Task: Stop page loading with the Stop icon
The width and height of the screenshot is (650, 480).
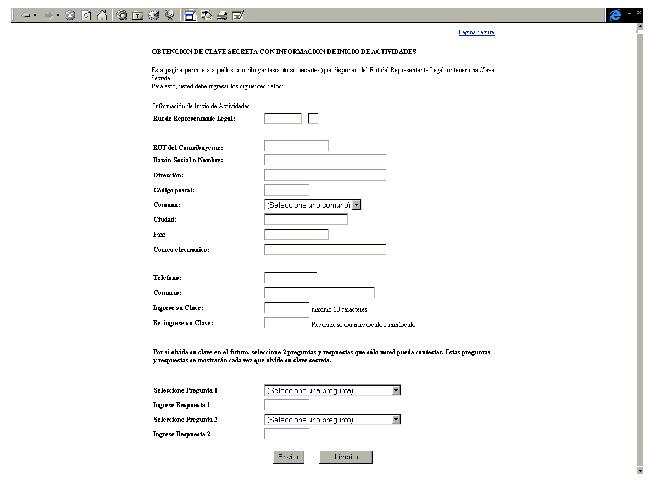Action: (70, 15)
